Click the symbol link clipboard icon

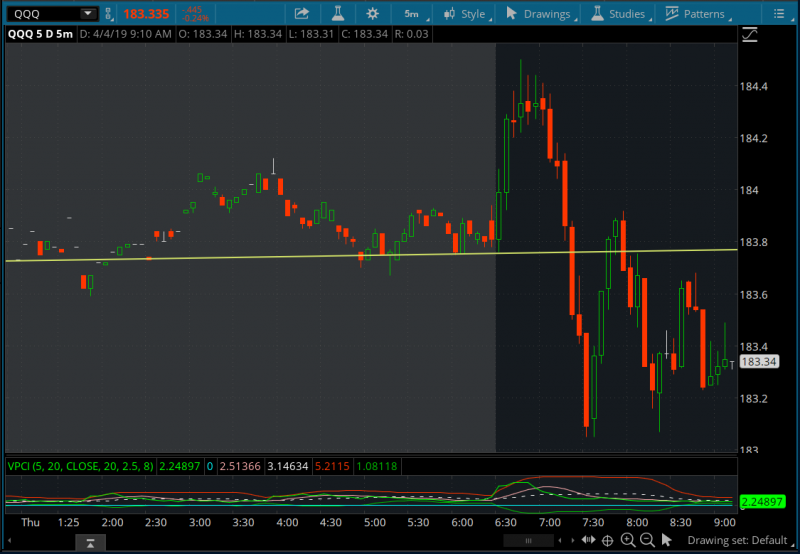click(x=109, y=14)
